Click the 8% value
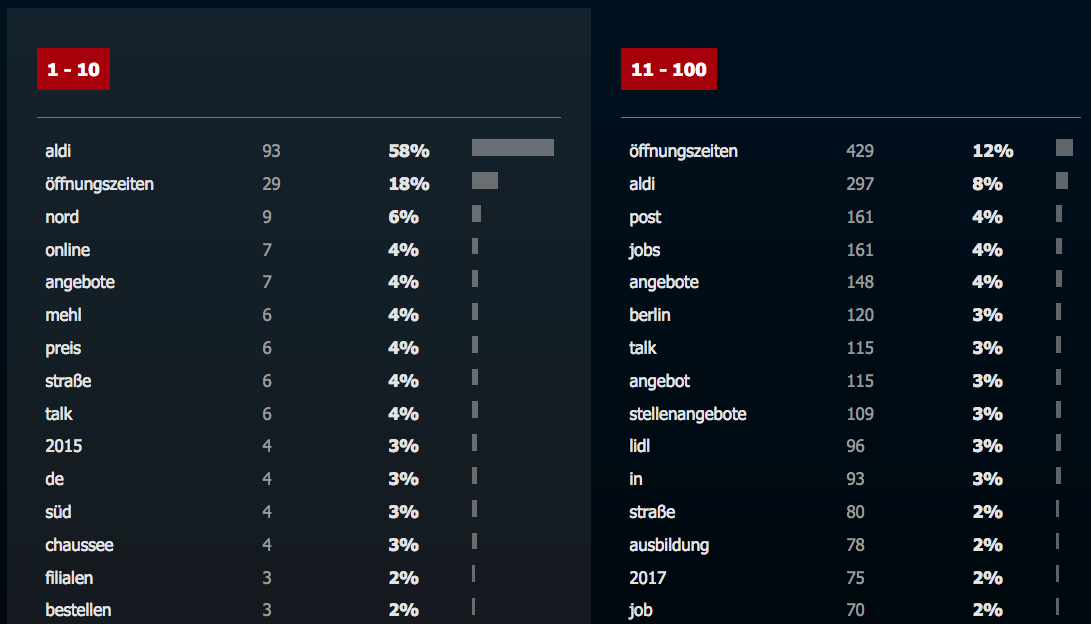The width and height of the screenshot is (1091, 624). 987,184
